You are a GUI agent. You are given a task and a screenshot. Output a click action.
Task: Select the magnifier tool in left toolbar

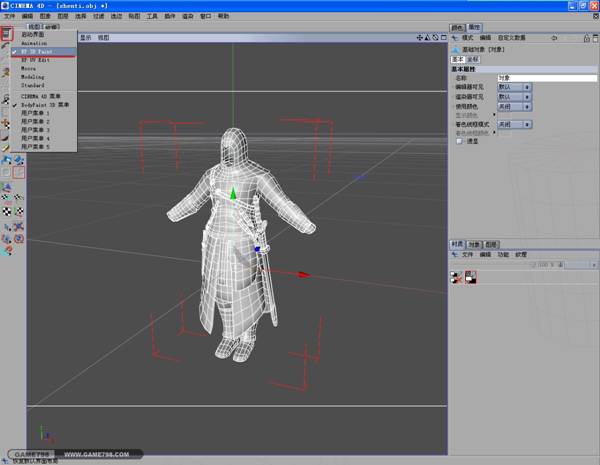point(5,100)
